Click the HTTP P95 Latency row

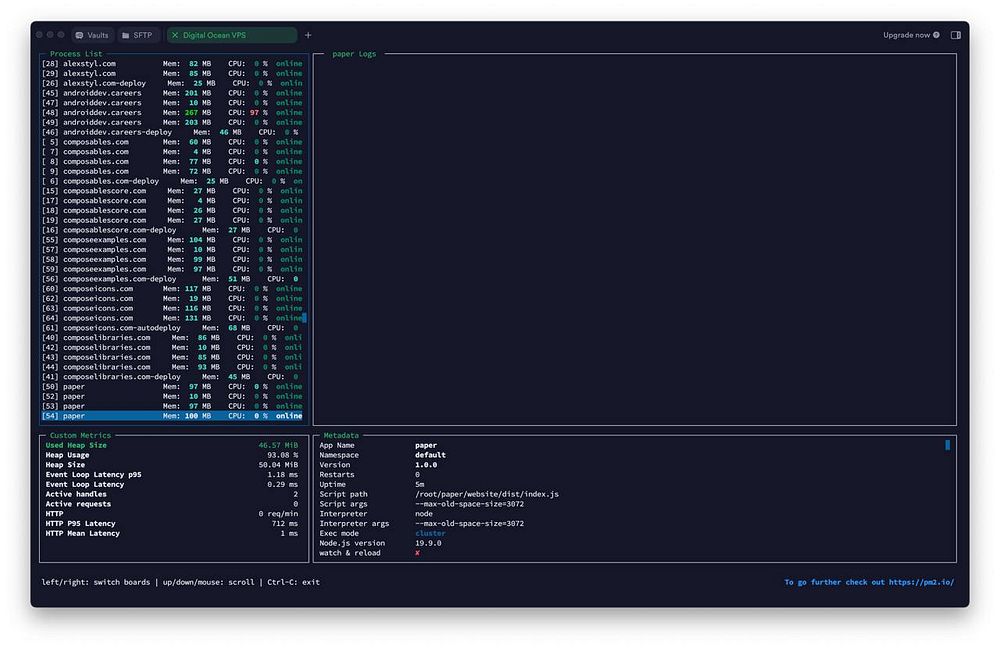(172, 524)
